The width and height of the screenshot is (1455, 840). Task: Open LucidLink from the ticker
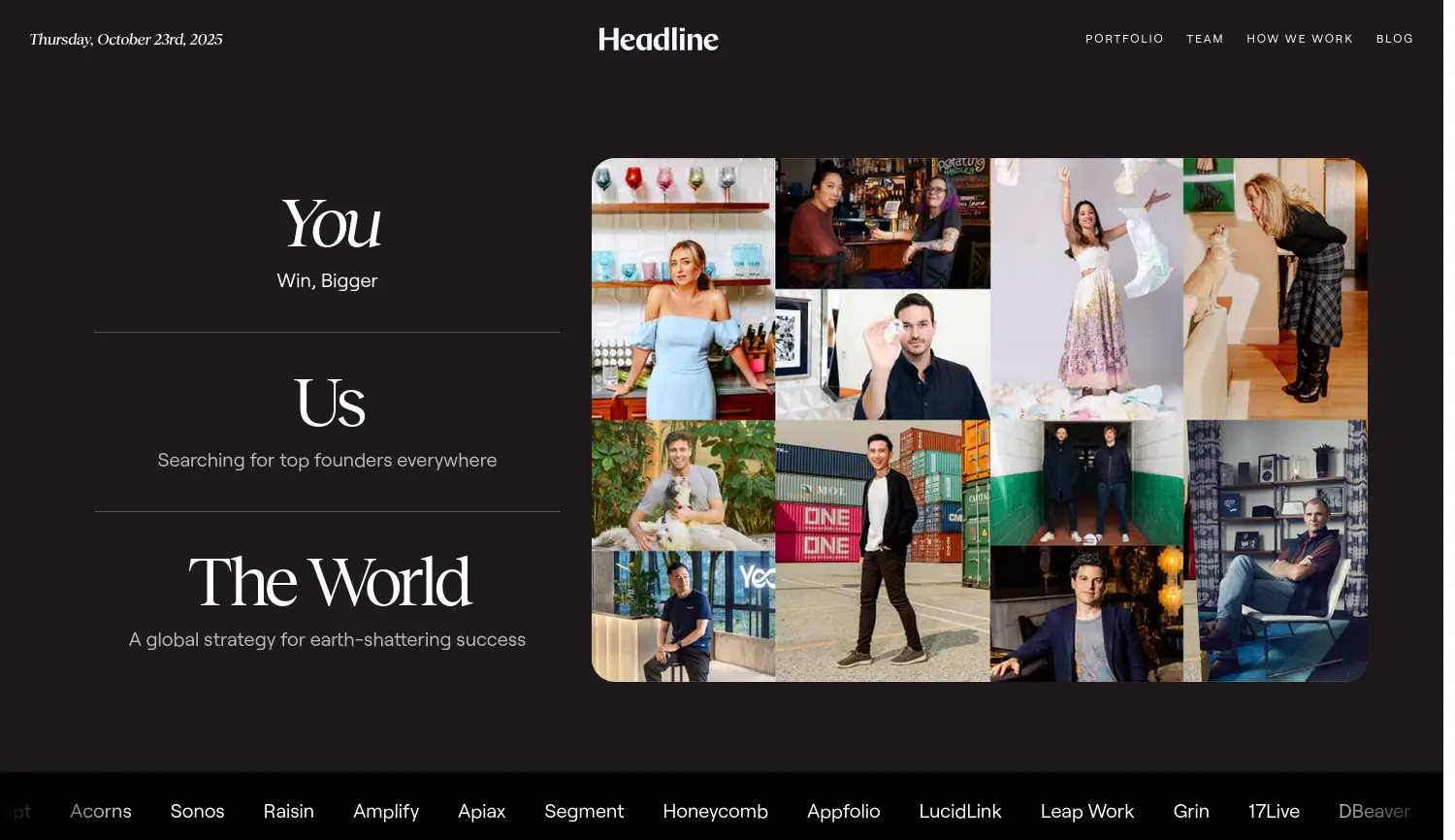[x=959, y=811]
